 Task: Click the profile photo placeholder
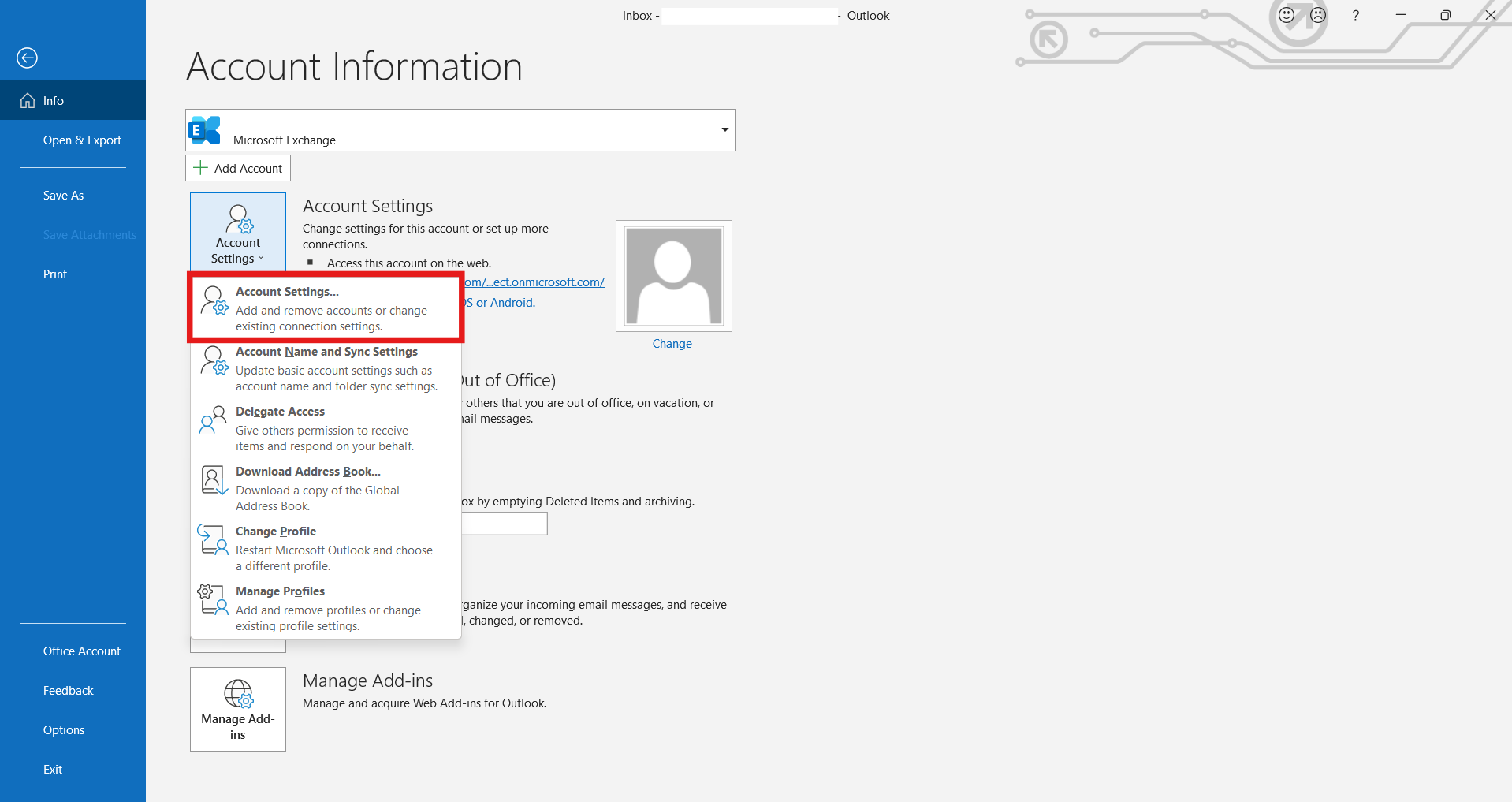[674, 276]
